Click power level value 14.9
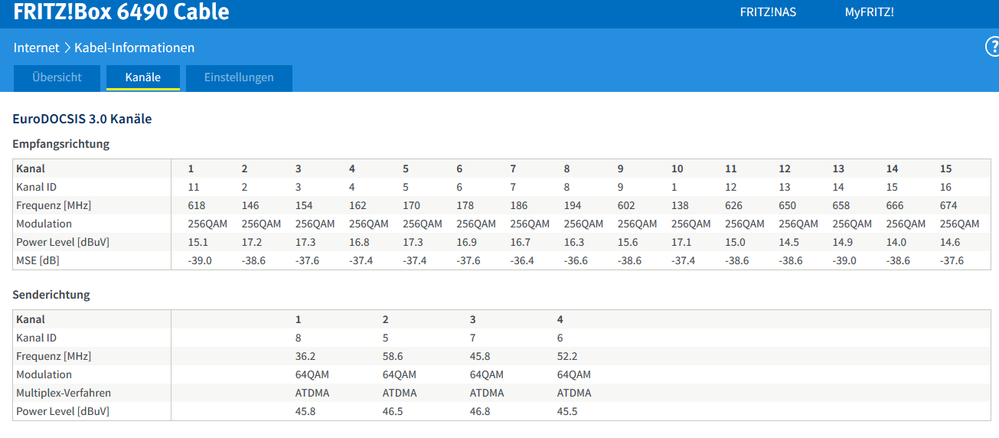This screenshot has height=438, width=999. 842,242
